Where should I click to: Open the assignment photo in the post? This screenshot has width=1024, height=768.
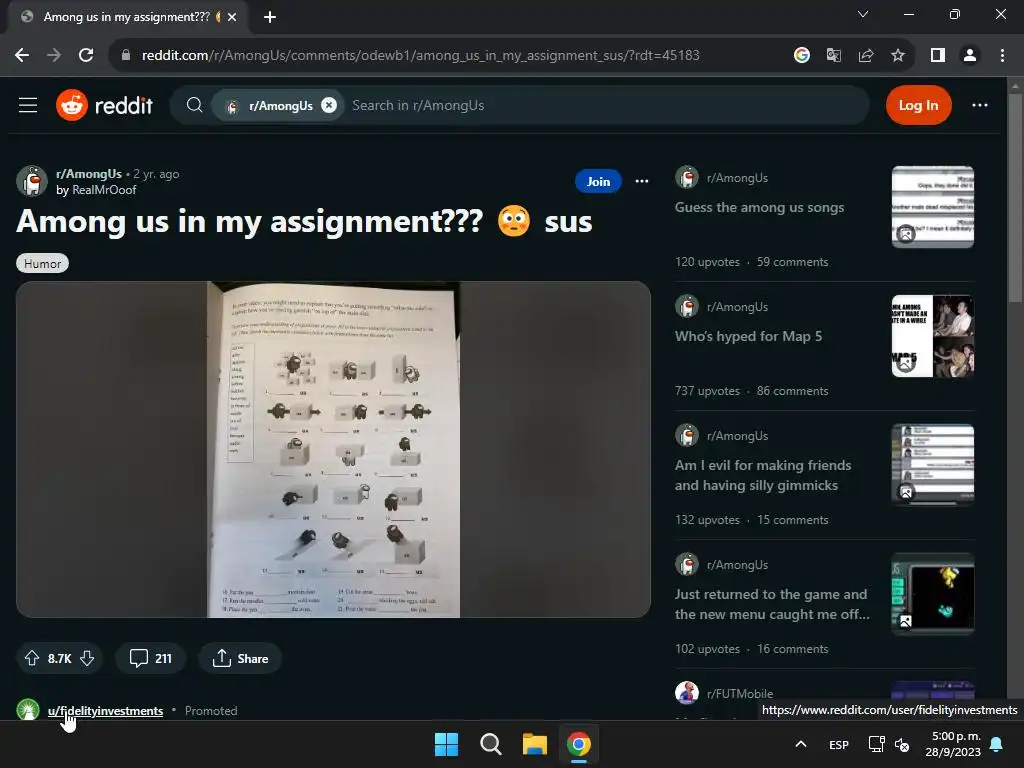pos(333,449)
